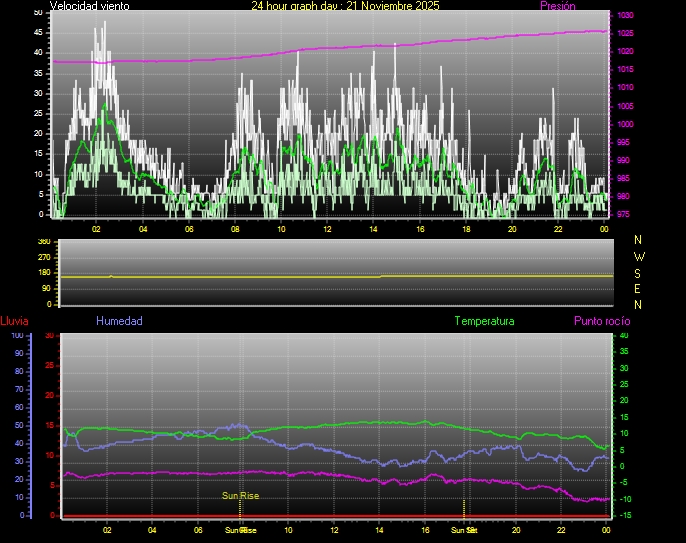Select the 360 value on wind direction axis

(x=43, y=242)
